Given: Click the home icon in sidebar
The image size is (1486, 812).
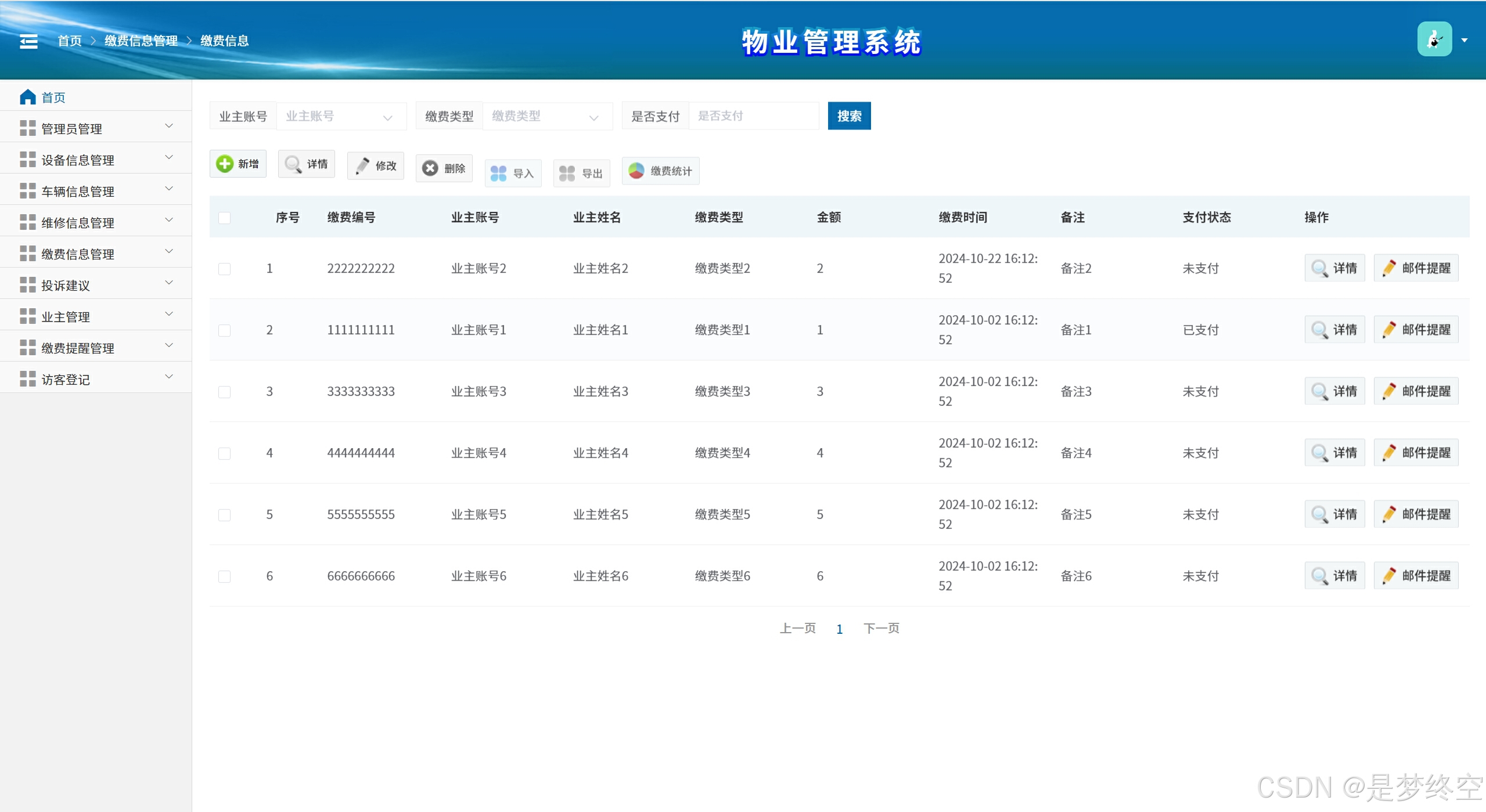Looking at the screenshot, I should [27, 97].
